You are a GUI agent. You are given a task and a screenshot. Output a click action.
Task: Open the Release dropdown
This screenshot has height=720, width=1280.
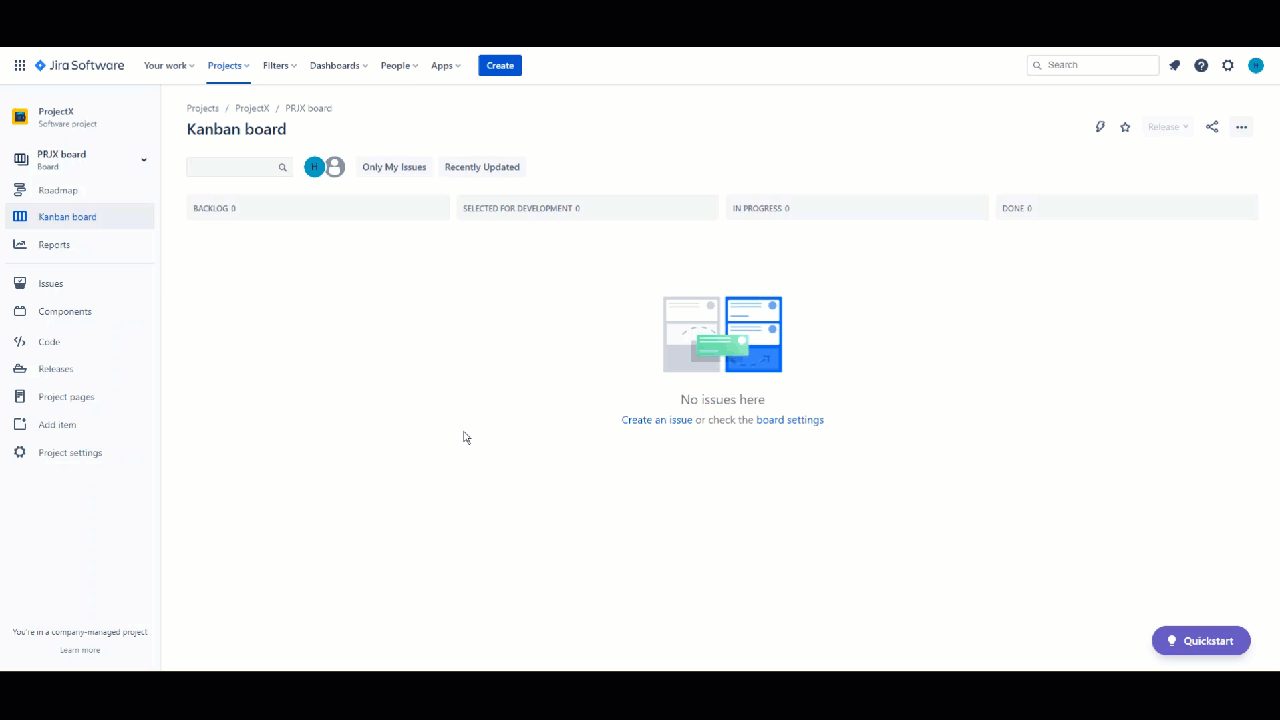point(1167,126)
